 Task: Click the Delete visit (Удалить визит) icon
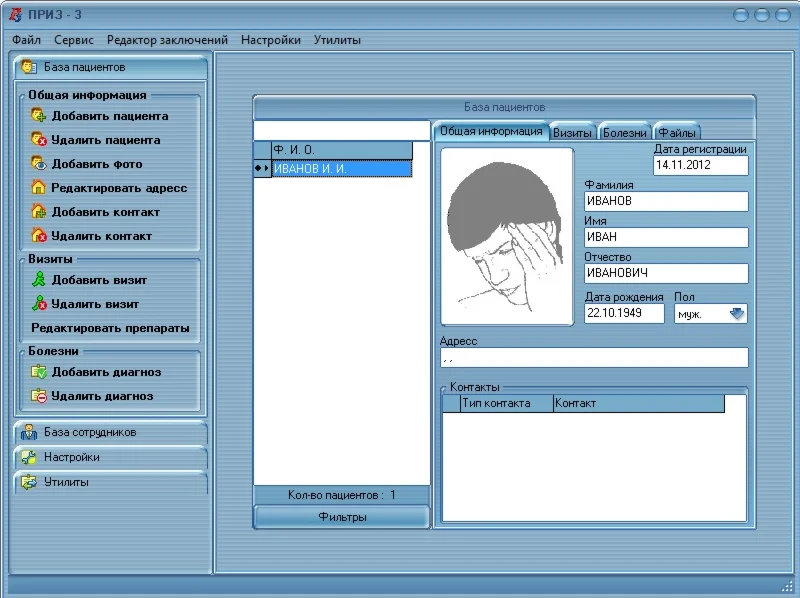(39, 304)
